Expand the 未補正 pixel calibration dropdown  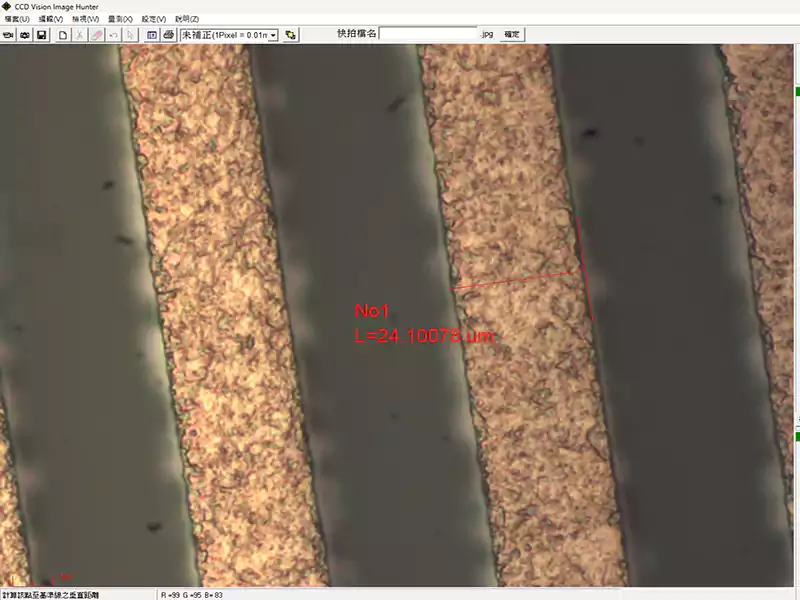point(273,35)
